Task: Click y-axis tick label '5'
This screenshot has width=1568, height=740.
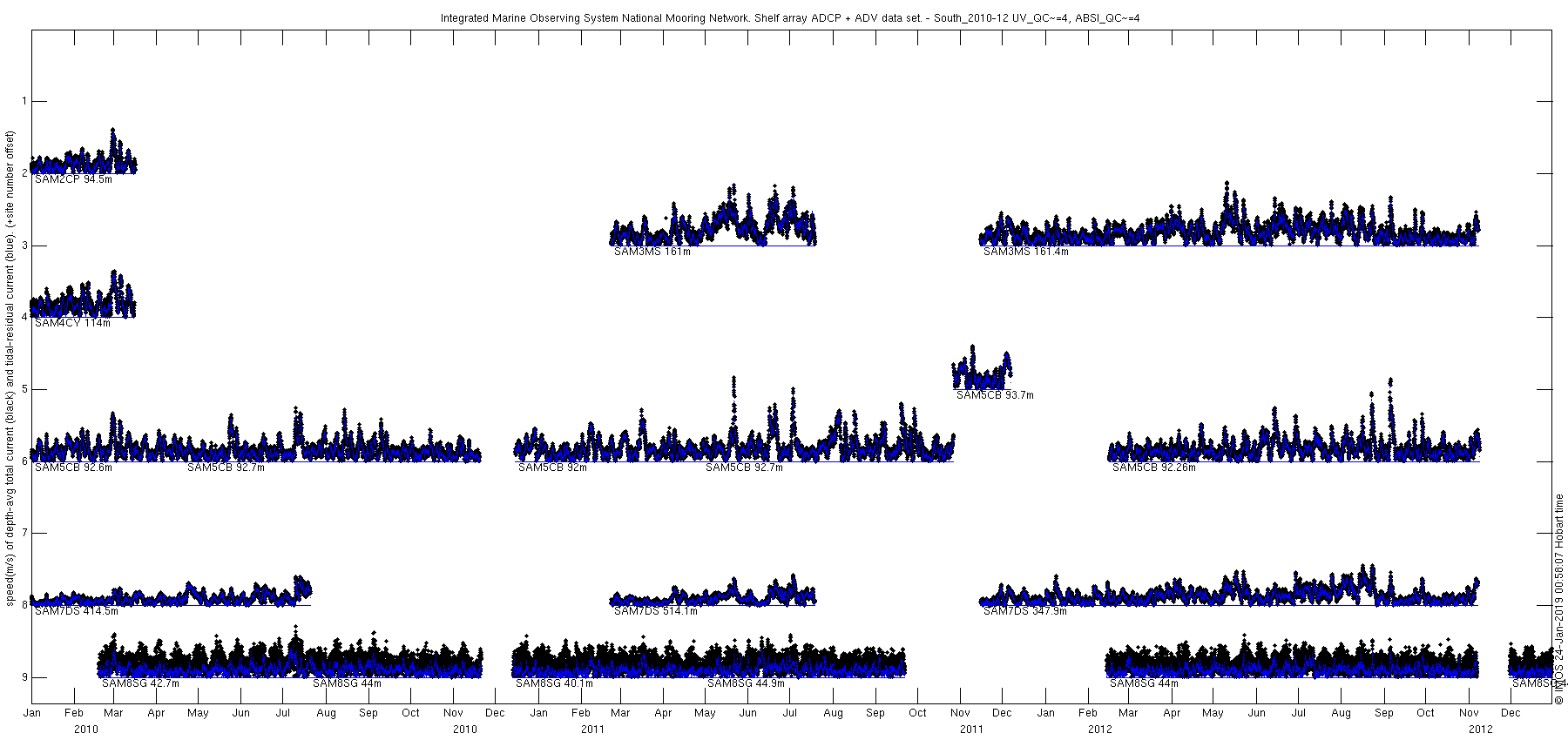Action: [23, 389]
